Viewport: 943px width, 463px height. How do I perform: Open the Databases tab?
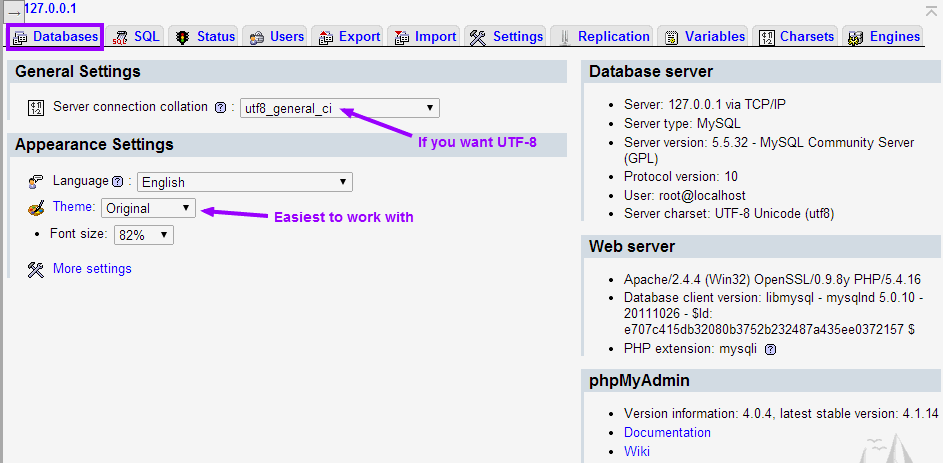click(x=55, y=37)
